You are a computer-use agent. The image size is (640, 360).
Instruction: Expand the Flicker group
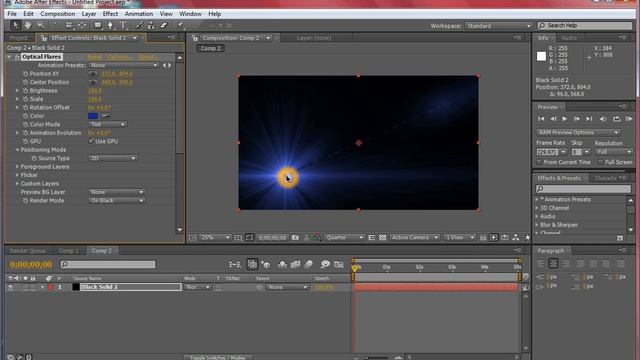tap(17, 175)
